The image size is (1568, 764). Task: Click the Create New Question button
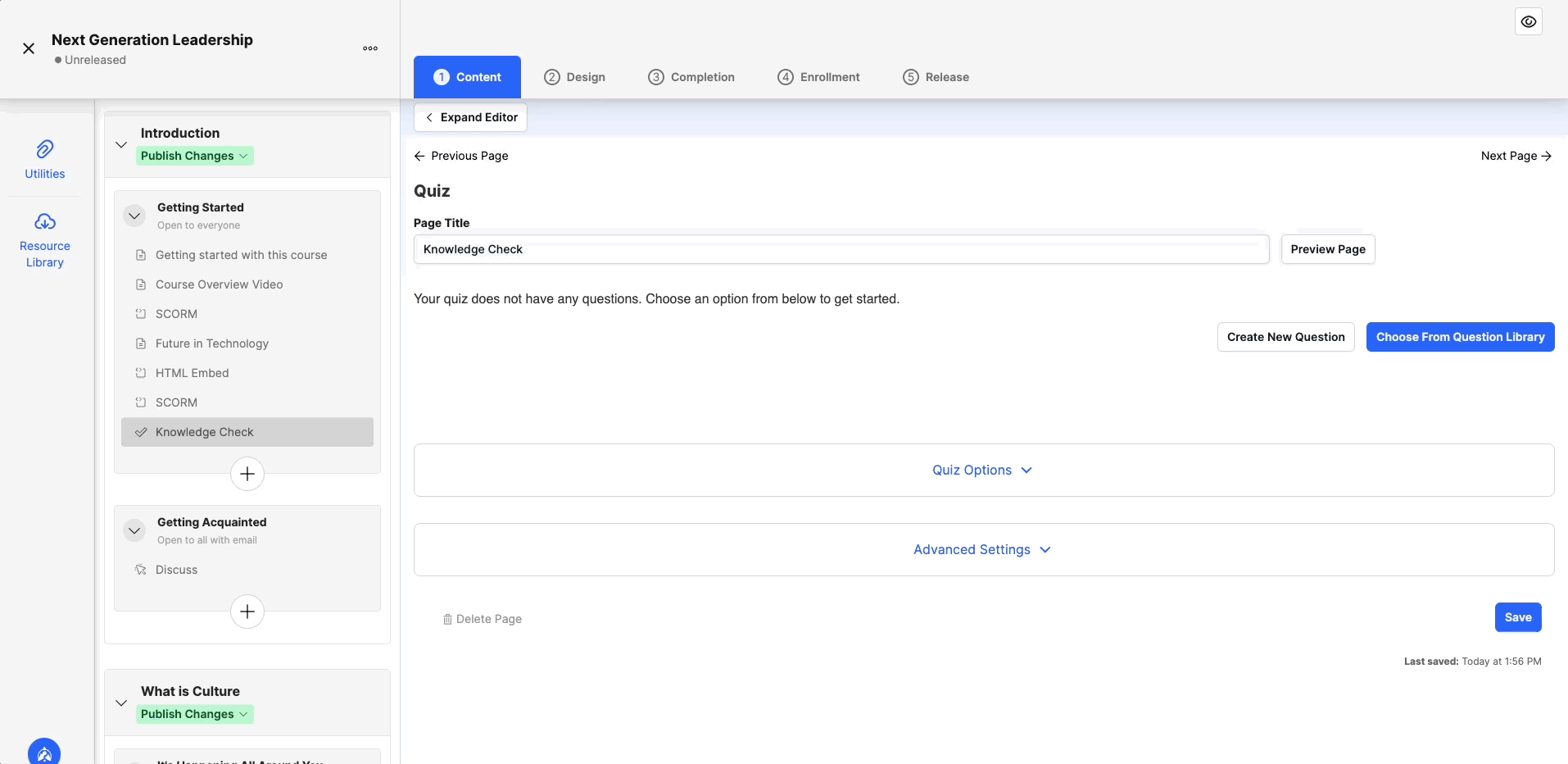(x=1285, y=337)
